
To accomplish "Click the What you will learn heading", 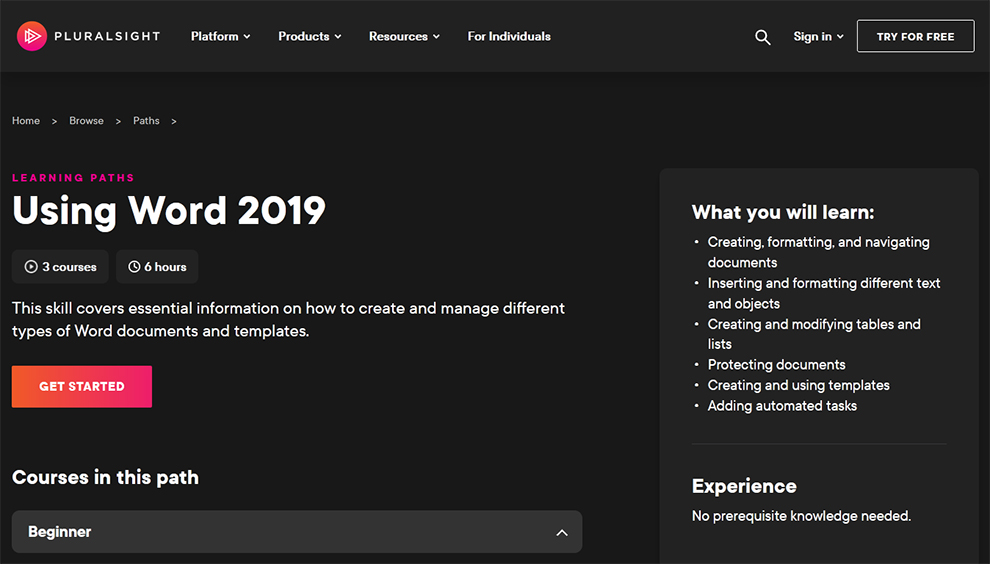I will point(782,212).
